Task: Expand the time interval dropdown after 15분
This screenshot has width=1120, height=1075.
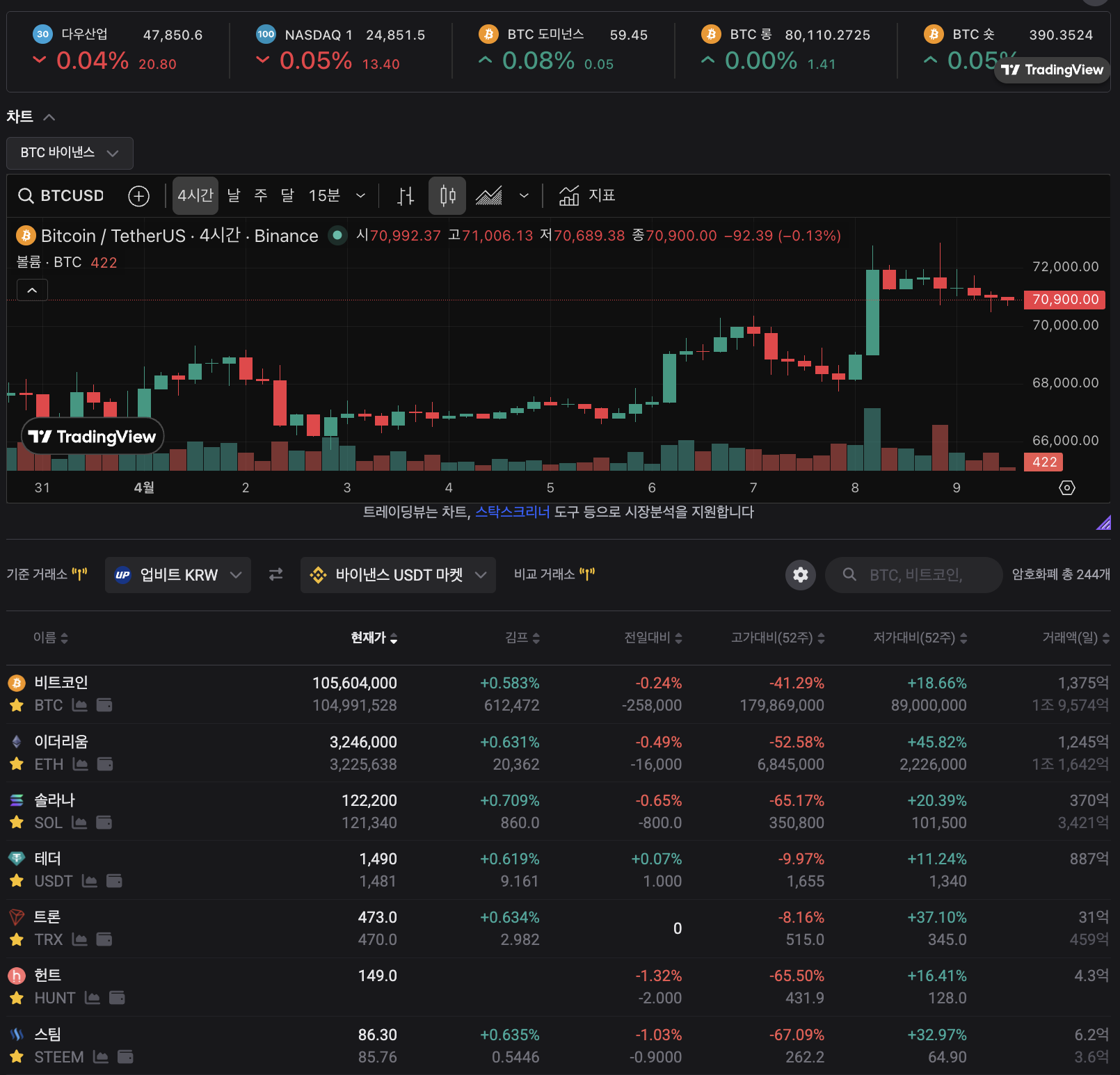Action: [x=360, y=196]
